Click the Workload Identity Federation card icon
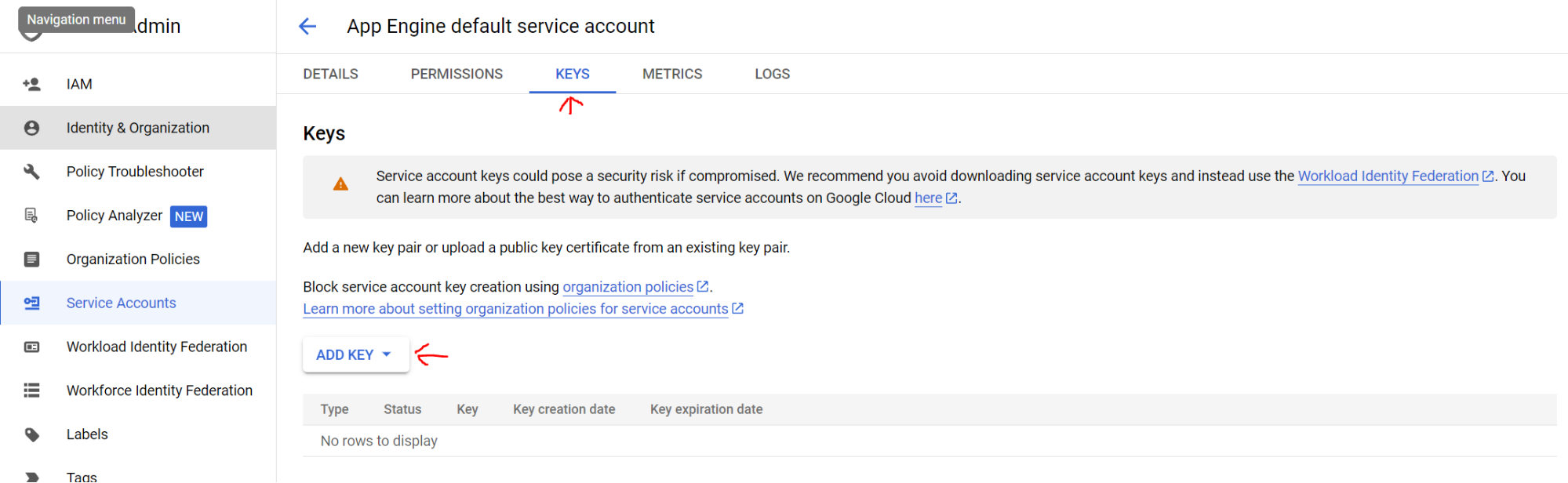Screen dimensions: 1568x483 point(31,347)
